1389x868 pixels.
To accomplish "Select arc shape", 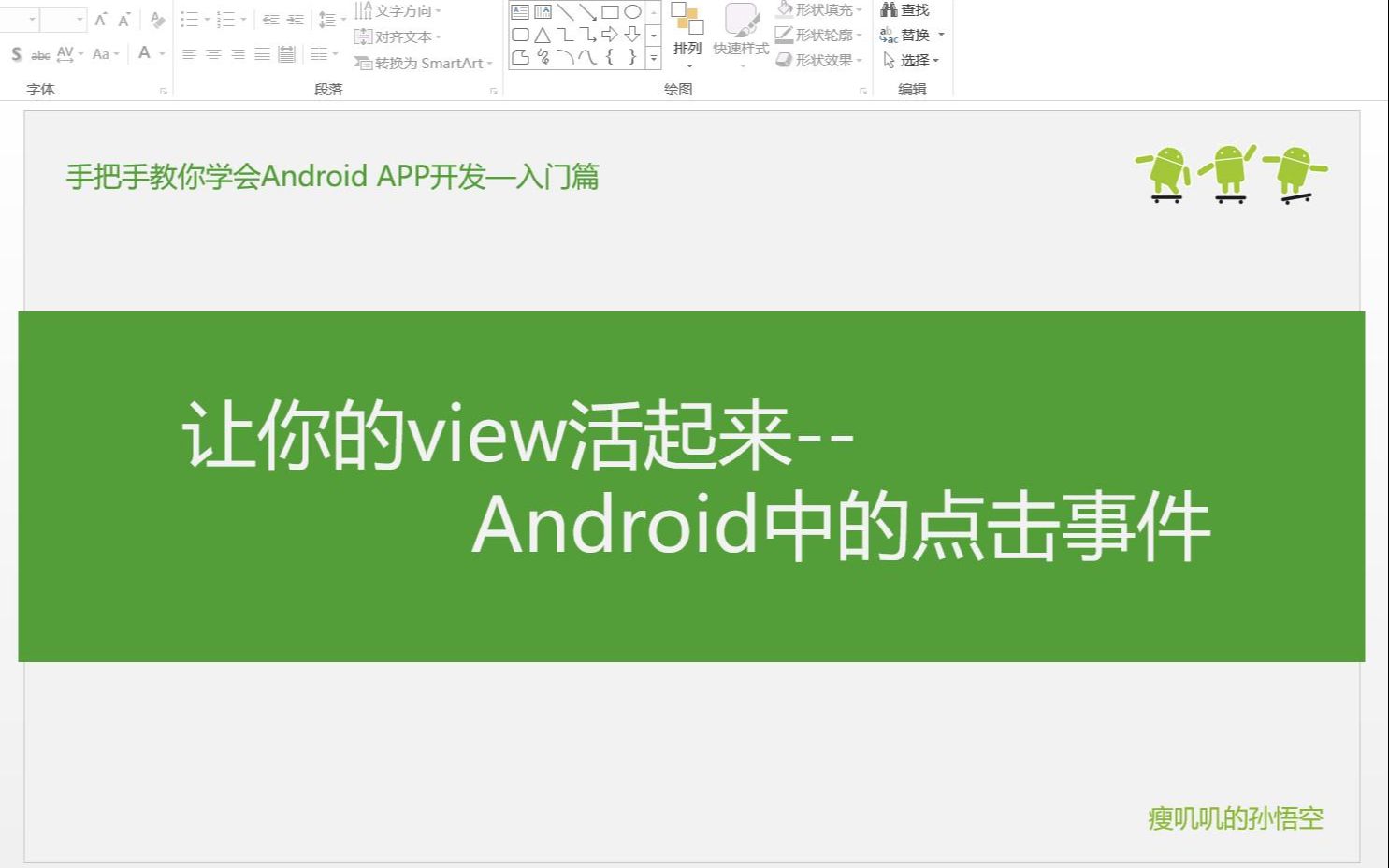I will click(565, 57).
